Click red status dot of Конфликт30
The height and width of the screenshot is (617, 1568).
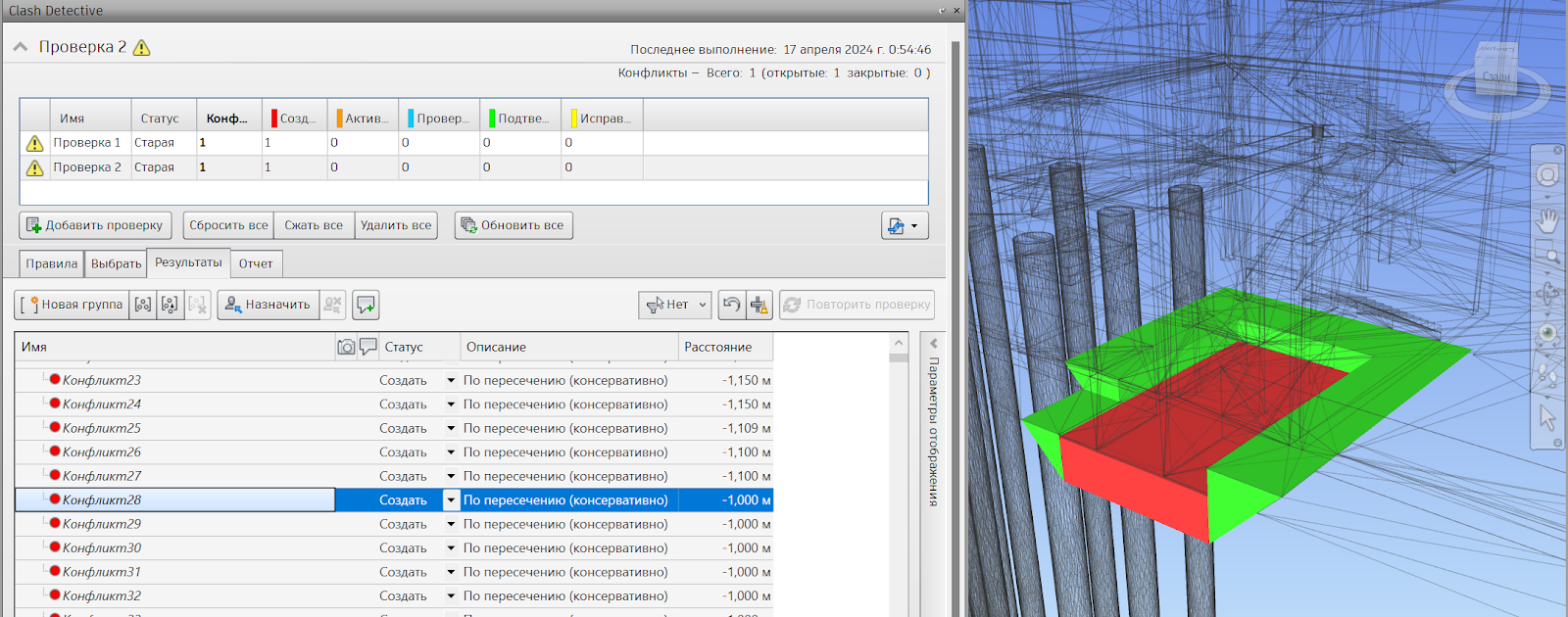tap(55, 547)
